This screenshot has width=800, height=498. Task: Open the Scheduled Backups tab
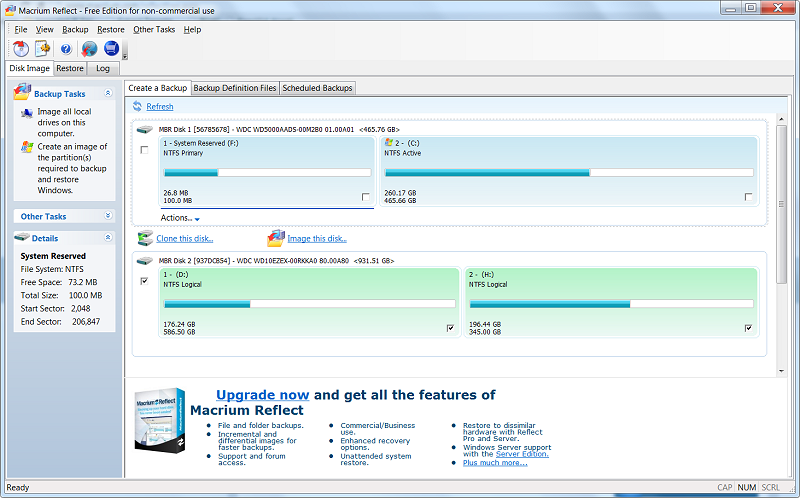click(x=317, y=88)
